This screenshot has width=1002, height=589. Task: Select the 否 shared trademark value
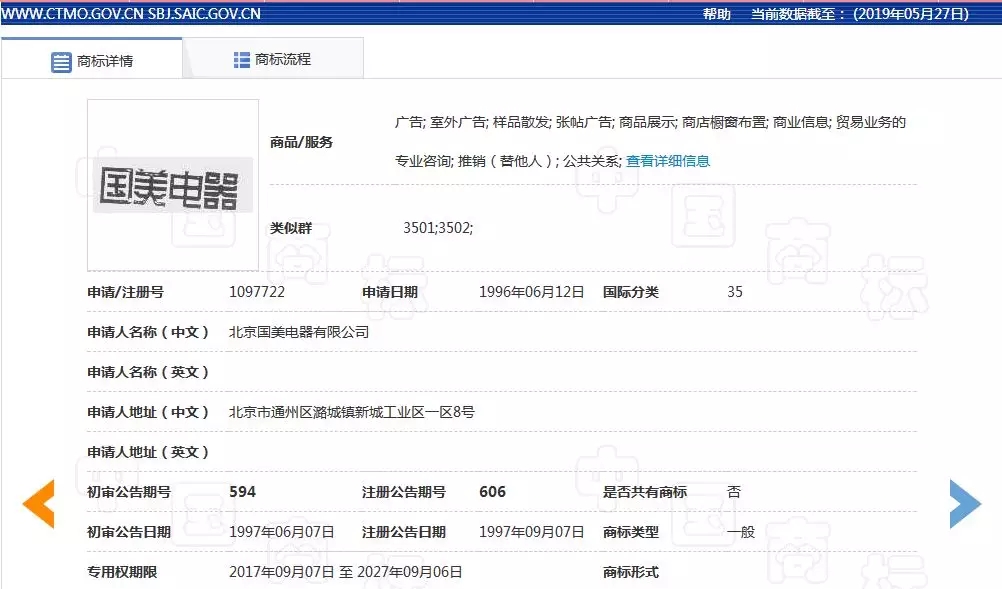(734, 492)
